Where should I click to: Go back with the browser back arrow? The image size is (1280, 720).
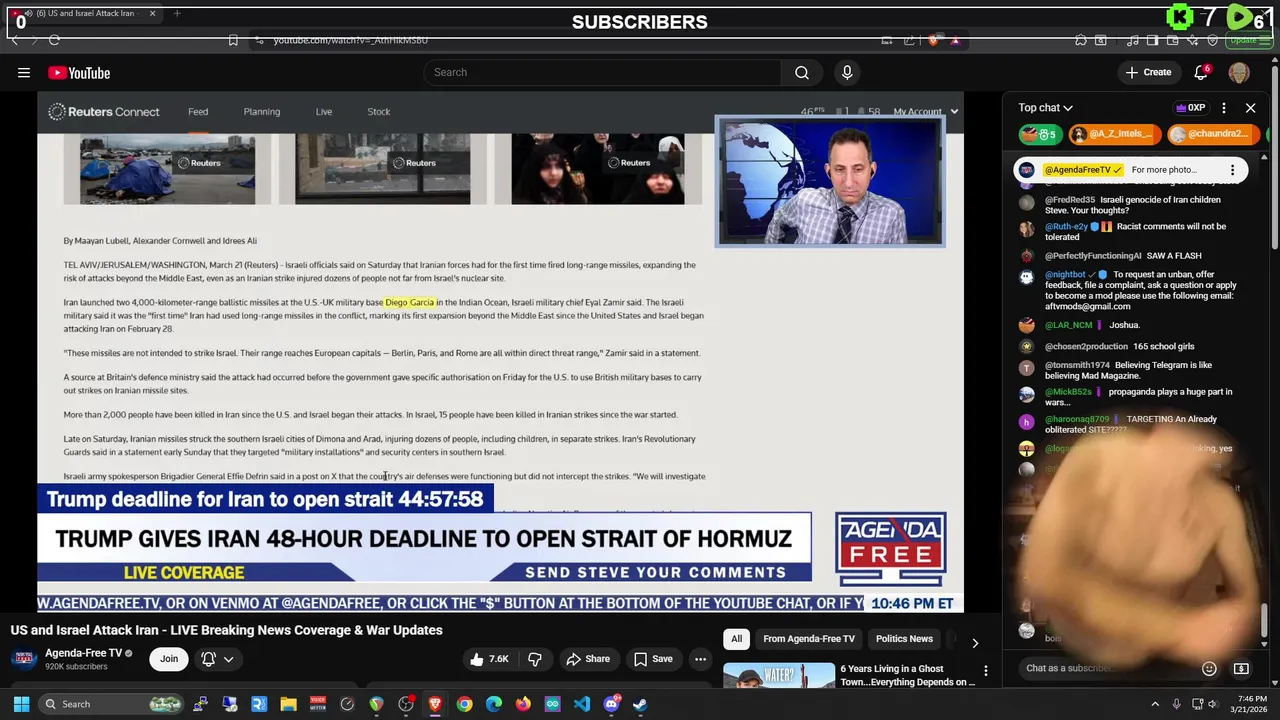15,40
